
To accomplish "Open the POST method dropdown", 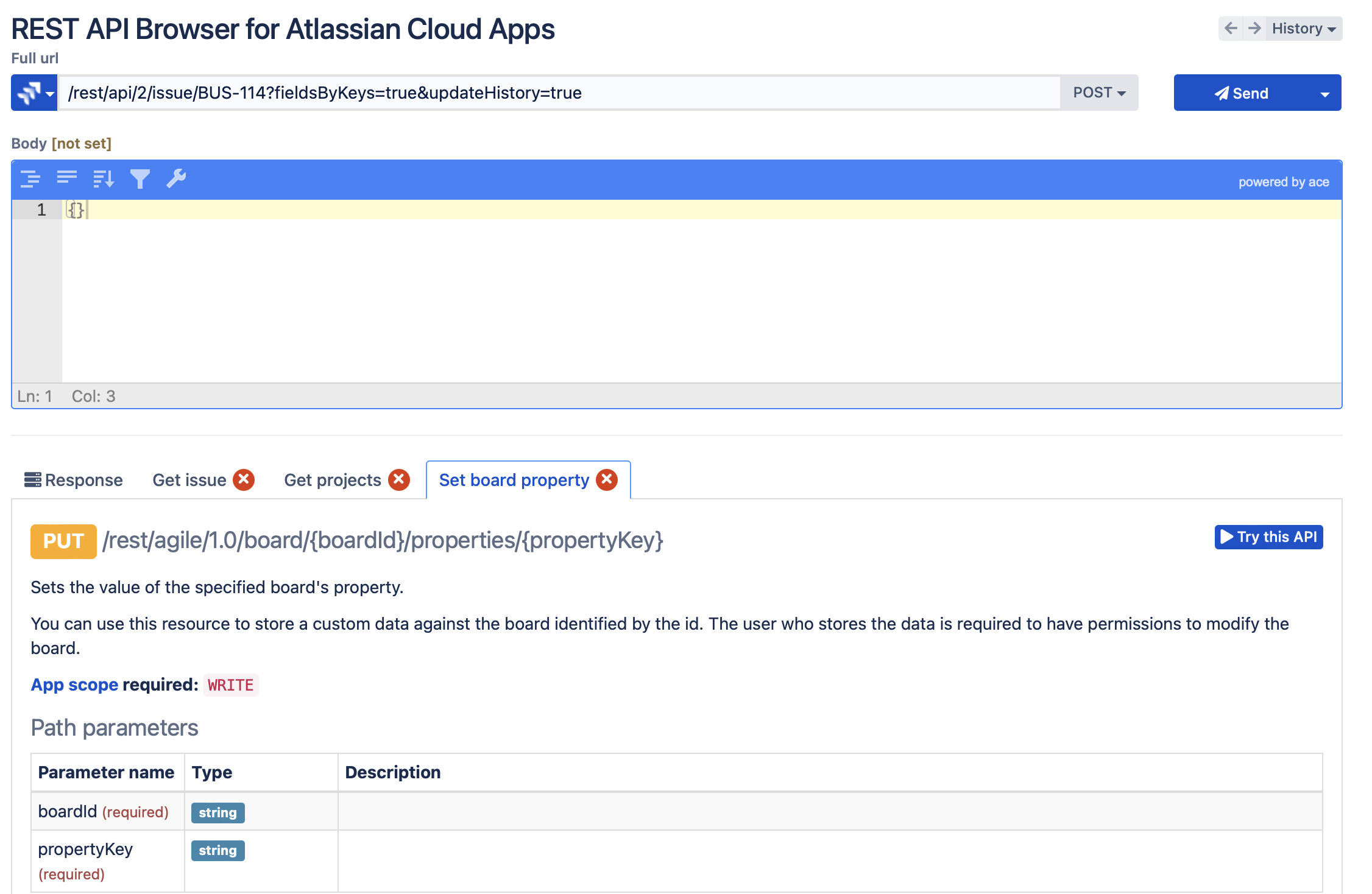I will coord(1098,93).
